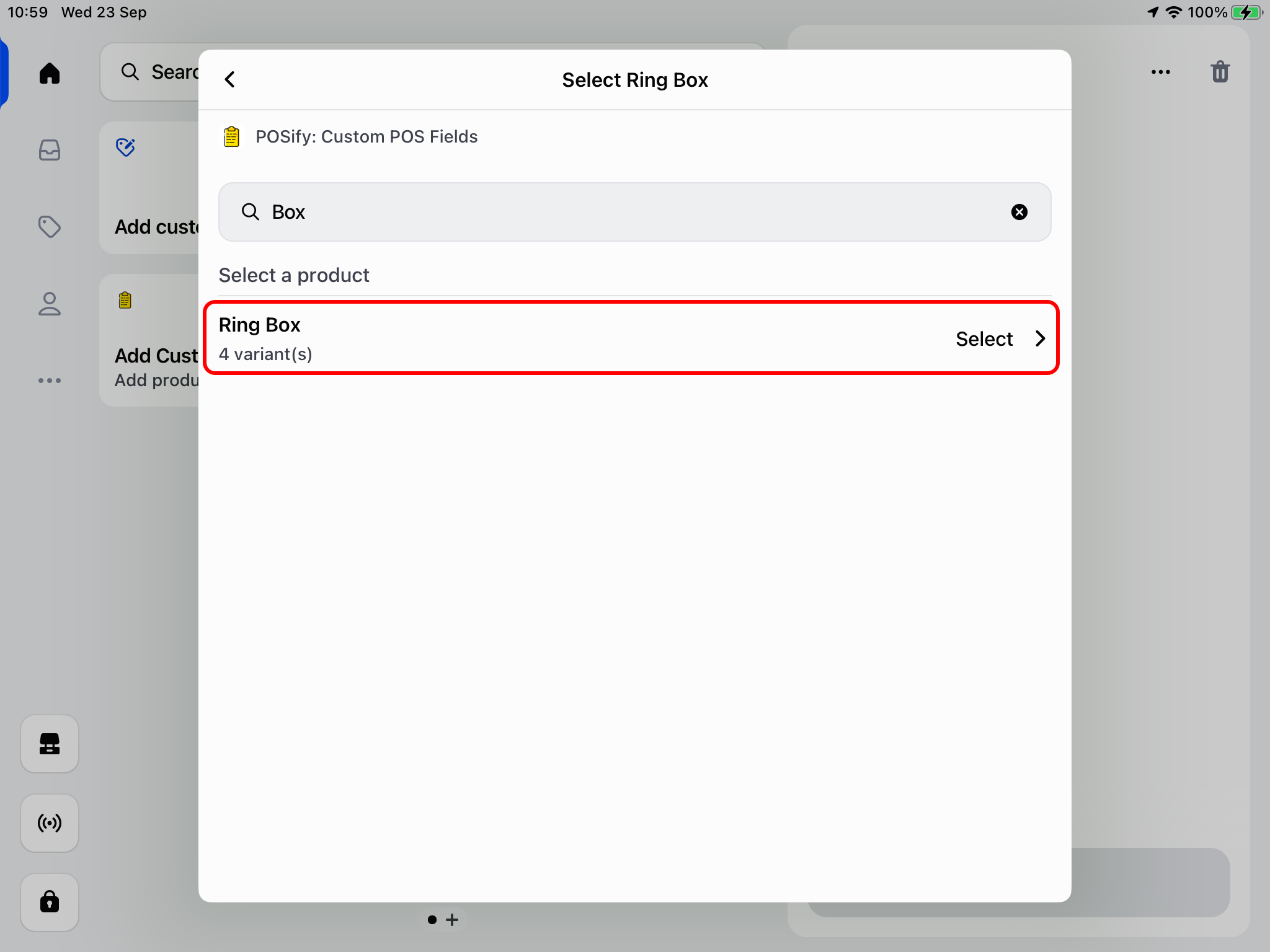Open the Ring Box row's right chevron

click(x=1040, y=338)
